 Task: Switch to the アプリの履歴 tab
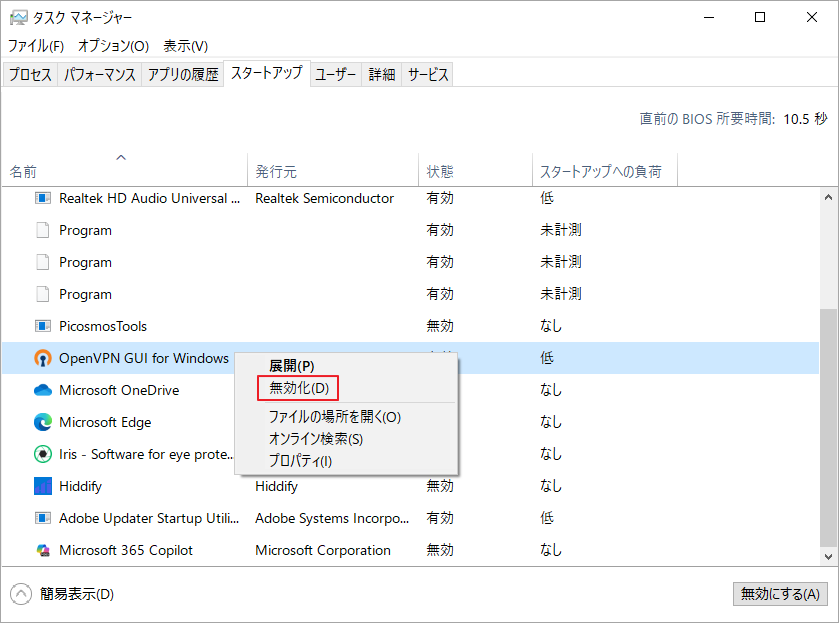183,74
